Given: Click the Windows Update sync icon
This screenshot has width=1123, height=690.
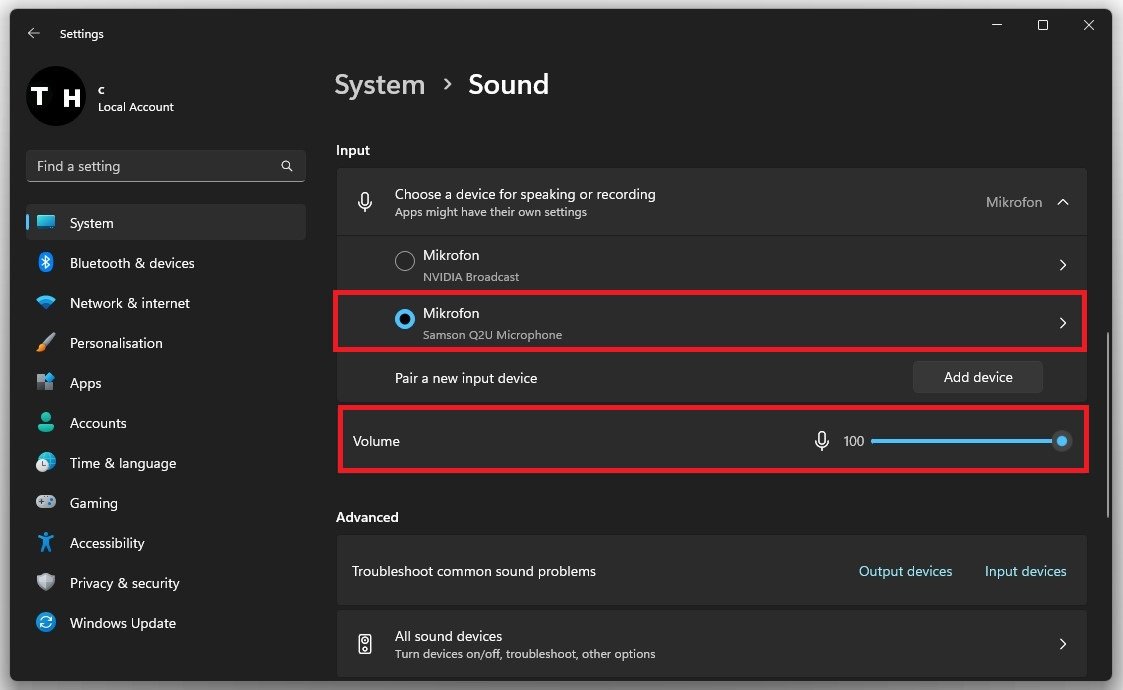Looking at the screenshot, I should pos(46,623).
